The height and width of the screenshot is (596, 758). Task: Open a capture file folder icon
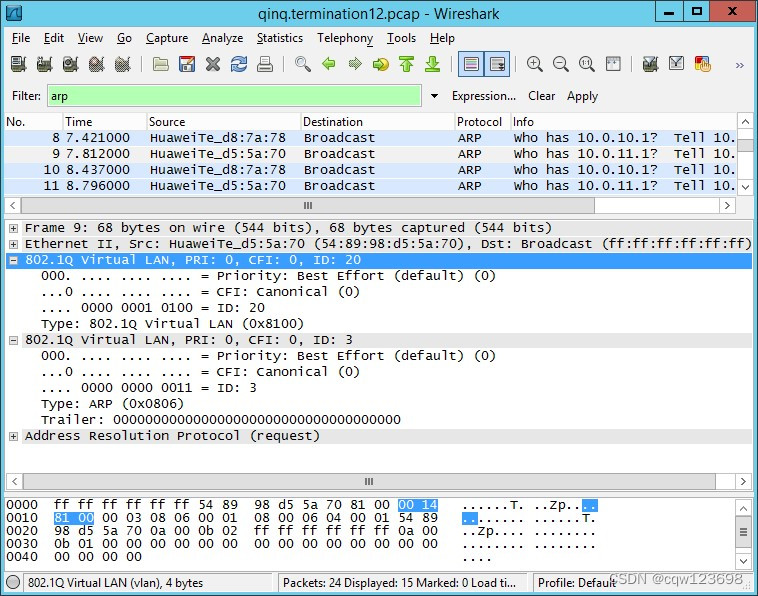click(x=160, y=64)
